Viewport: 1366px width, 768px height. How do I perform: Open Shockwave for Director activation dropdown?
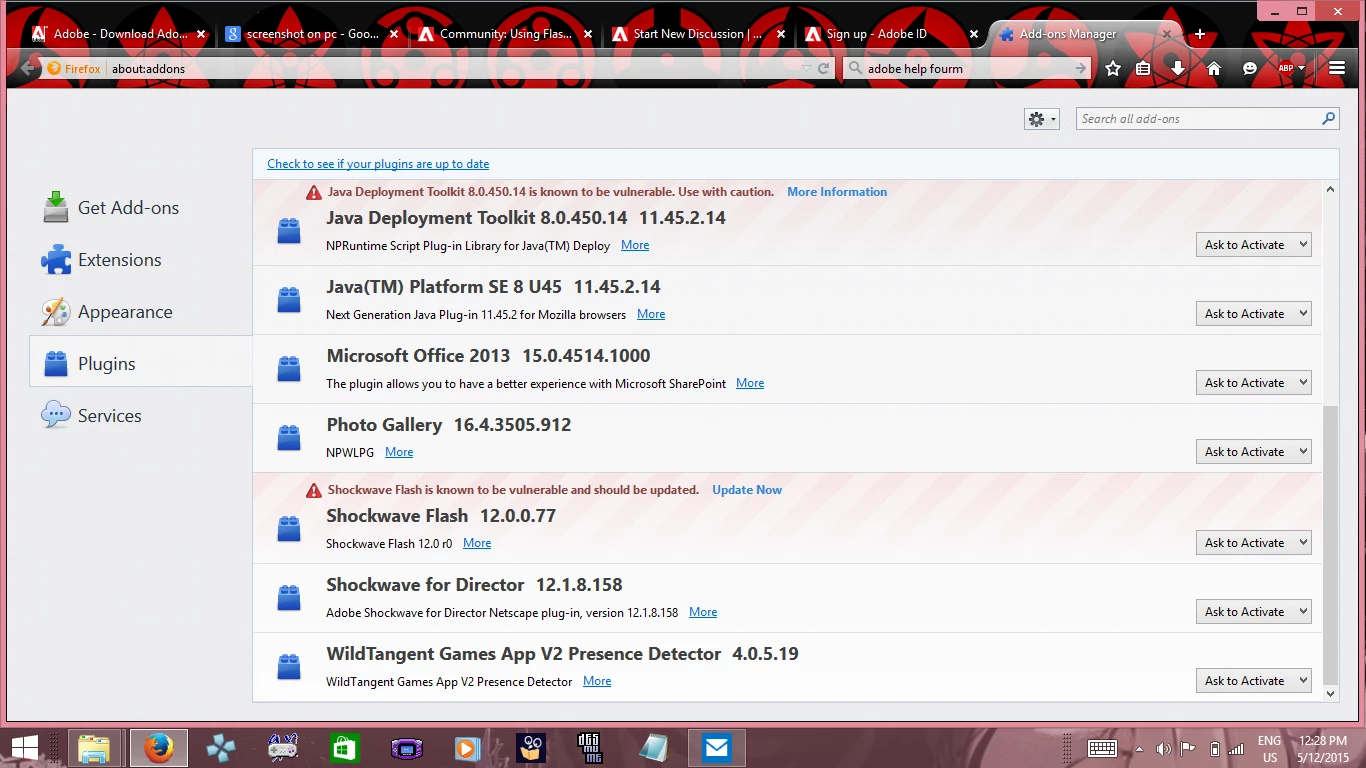coord(1253,612)
